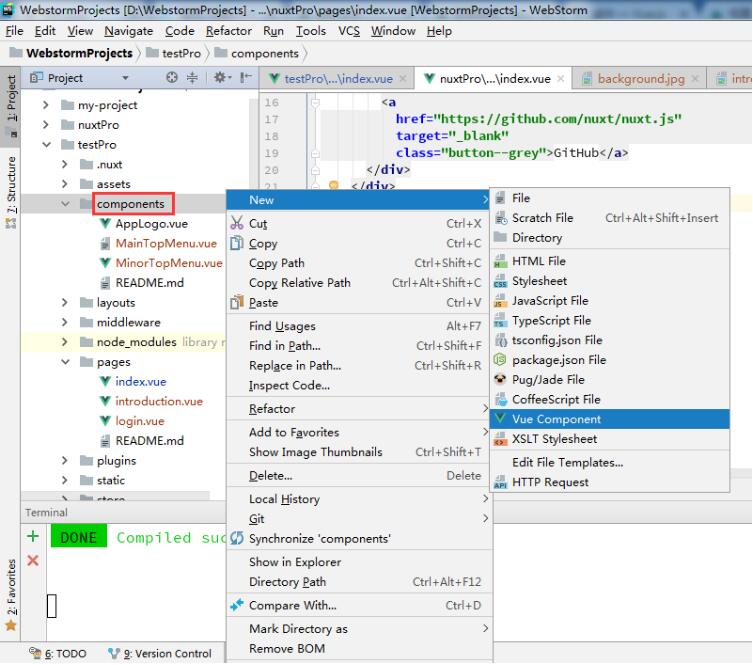The width and height of the screenshot is (753, 665).
Task: Open the Refactor menu in menu bar
Action: 228,31
